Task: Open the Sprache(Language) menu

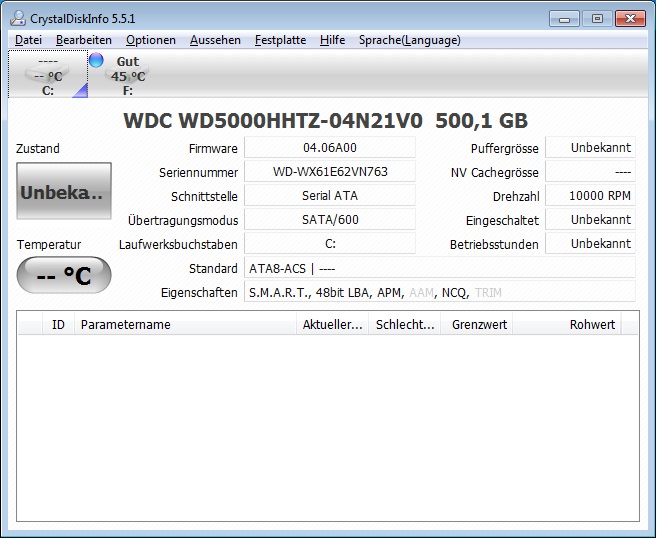Action: (409, 40)
